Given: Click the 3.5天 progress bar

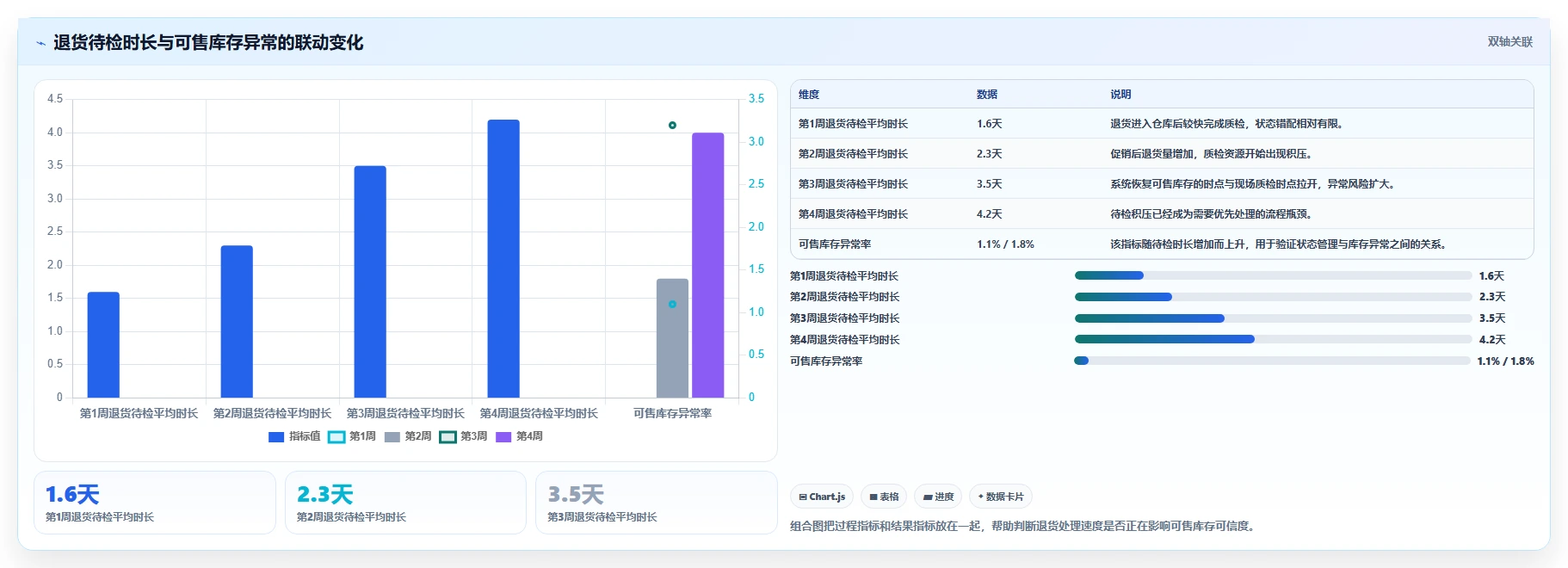Looking at the screenshot, I should [x=1273, y=318].
